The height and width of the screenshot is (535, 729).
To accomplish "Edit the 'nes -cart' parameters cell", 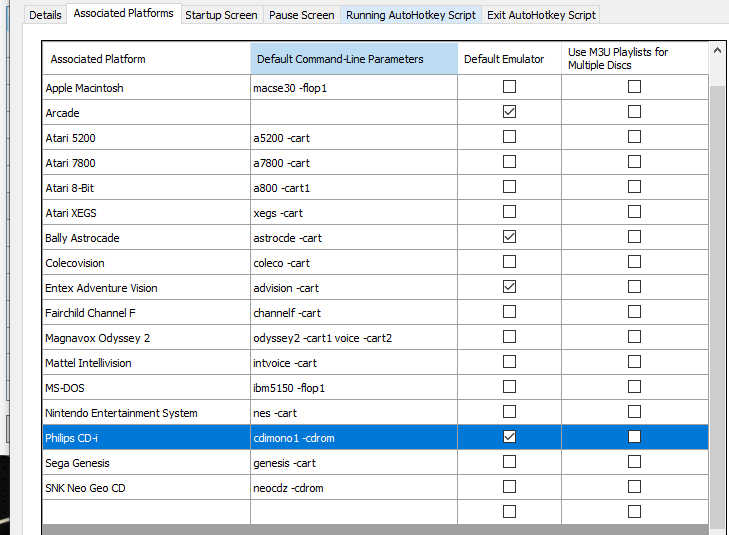I will point(354,413).
